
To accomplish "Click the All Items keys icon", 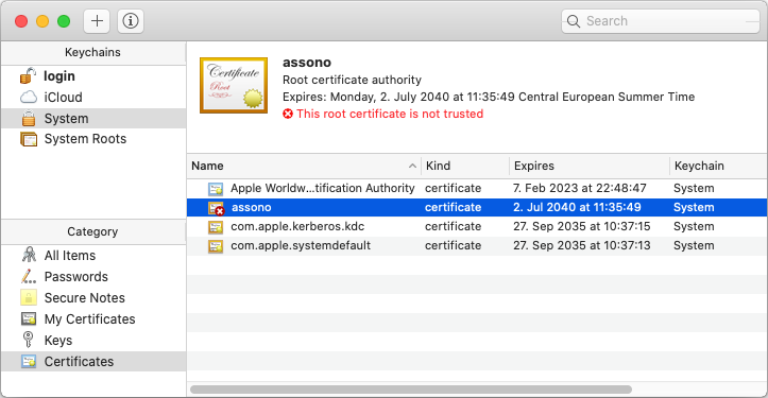I will coord(28,255).
